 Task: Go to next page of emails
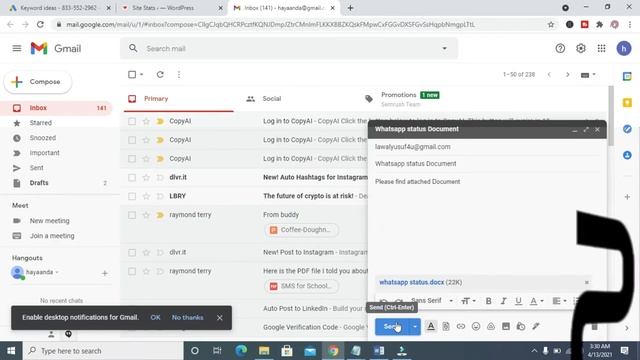567,75
